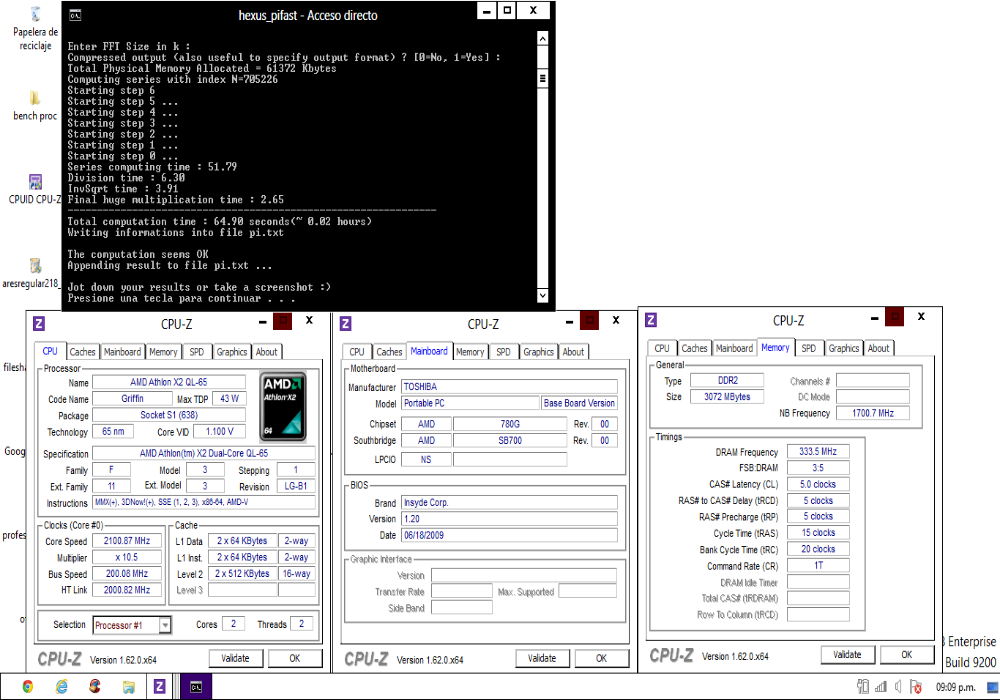Open Papelera de reciclaje desktop icon
The width and height of the screenshot is (1000, 700).
pos(35,29)
